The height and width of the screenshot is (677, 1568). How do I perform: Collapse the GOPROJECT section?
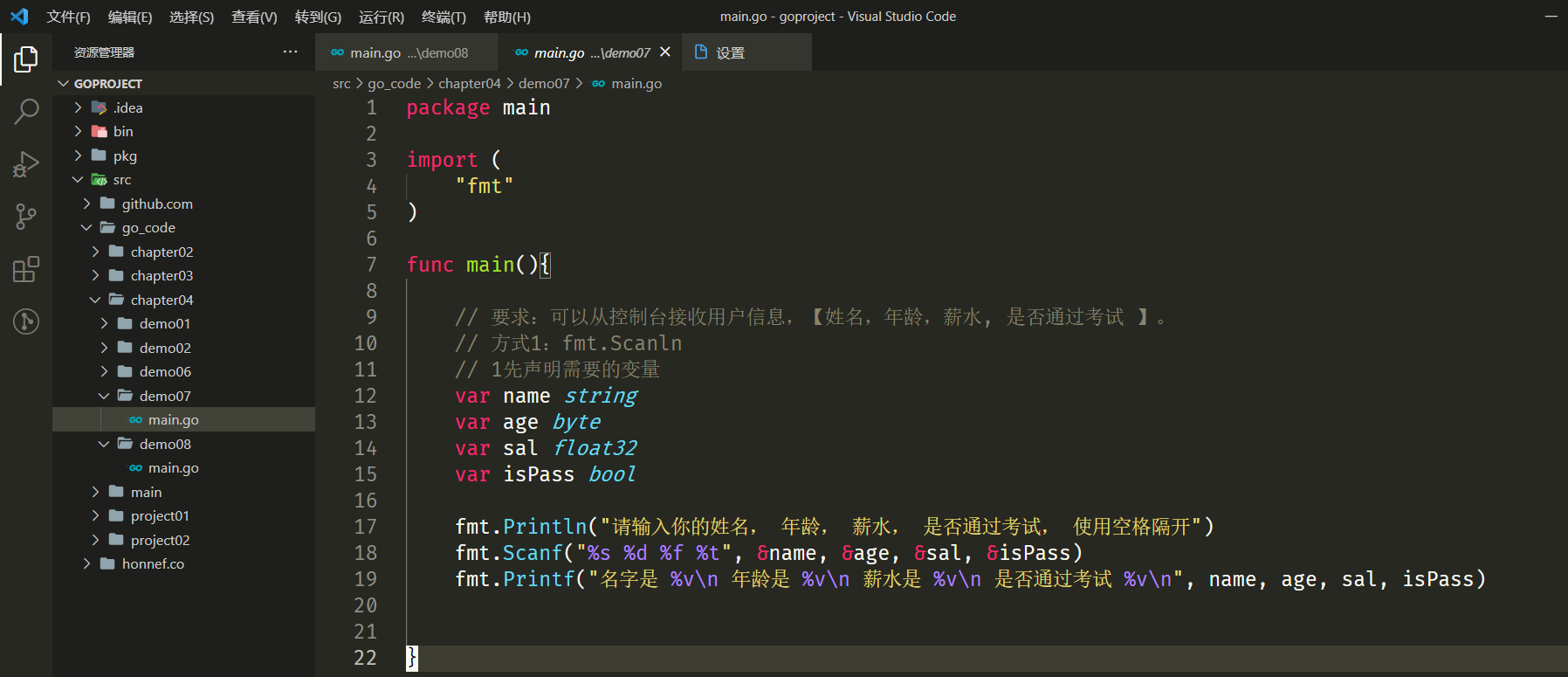(x=63, y=84)
